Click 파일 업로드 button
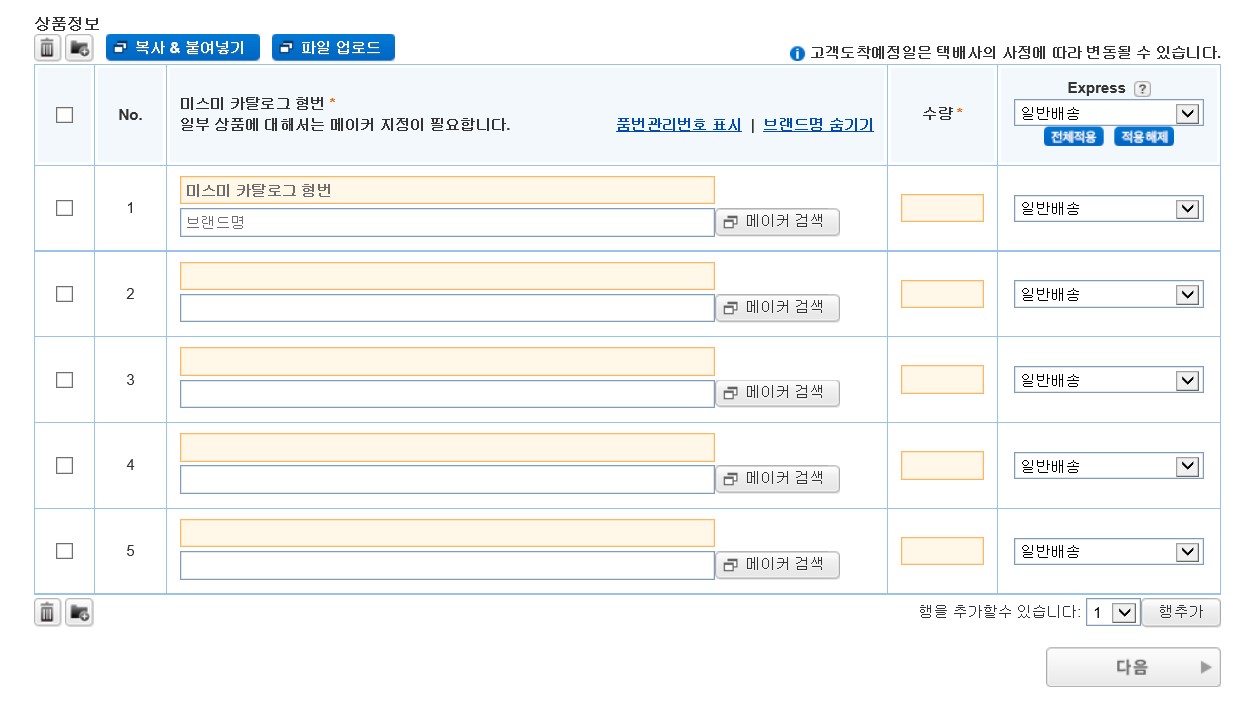 click(x=333, y=47)
